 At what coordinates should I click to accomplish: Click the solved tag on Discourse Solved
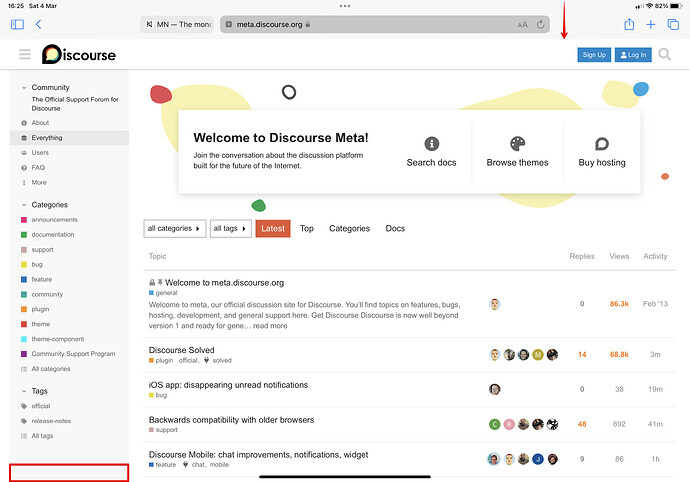click(222, 360)
